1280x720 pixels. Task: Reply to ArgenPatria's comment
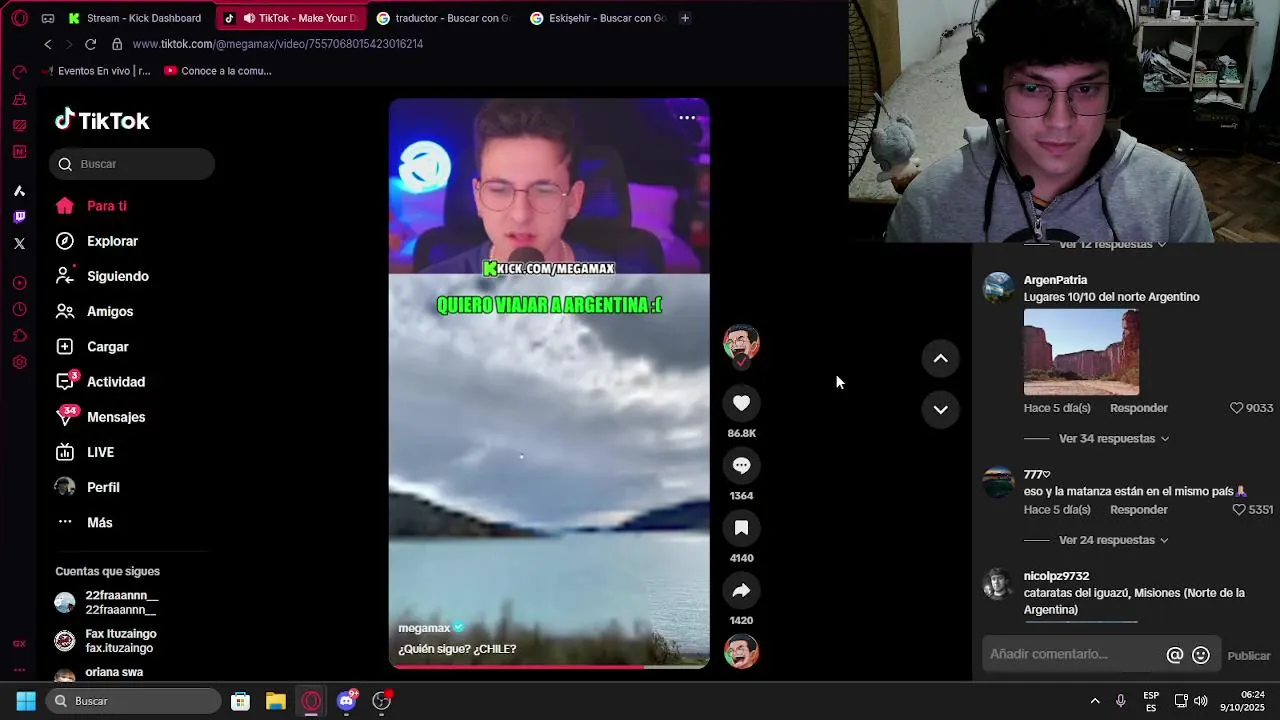pyautogui.click(x=1138, y=408)
